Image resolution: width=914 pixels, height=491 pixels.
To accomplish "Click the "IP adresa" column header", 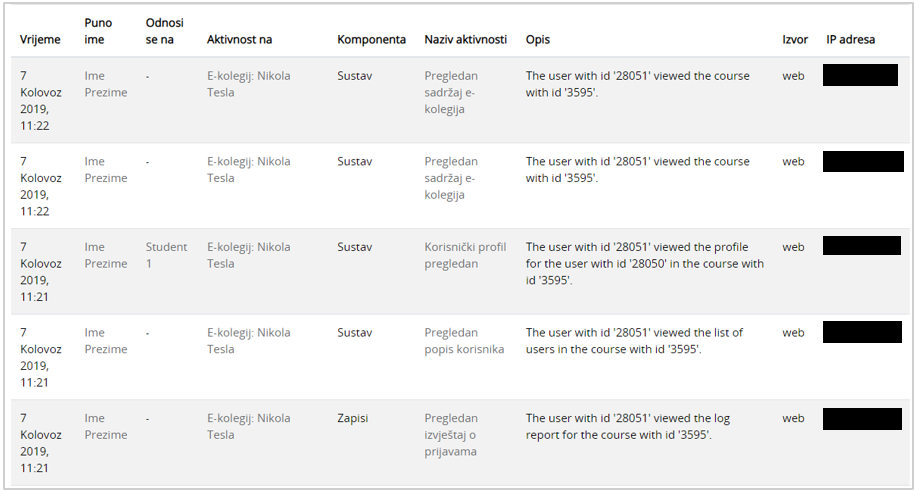I will pos(850,40).
